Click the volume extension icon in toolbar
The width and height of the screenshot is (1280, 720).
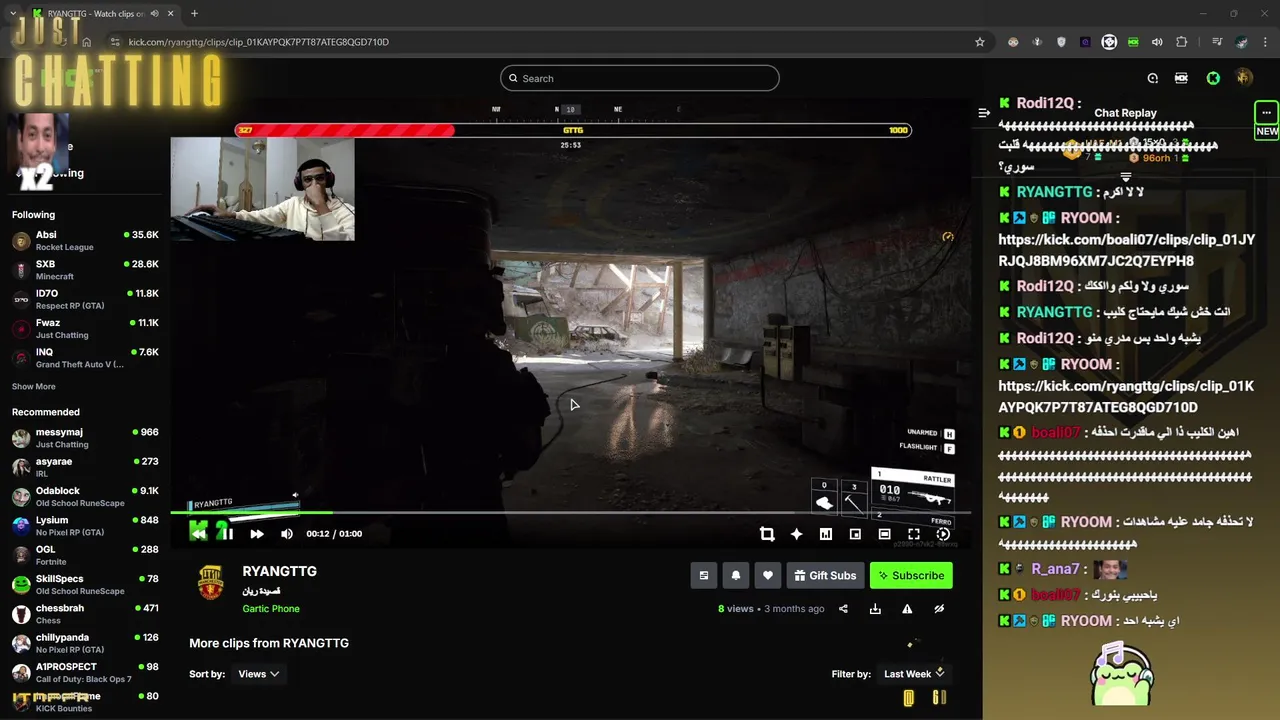tap(1157, 42)
